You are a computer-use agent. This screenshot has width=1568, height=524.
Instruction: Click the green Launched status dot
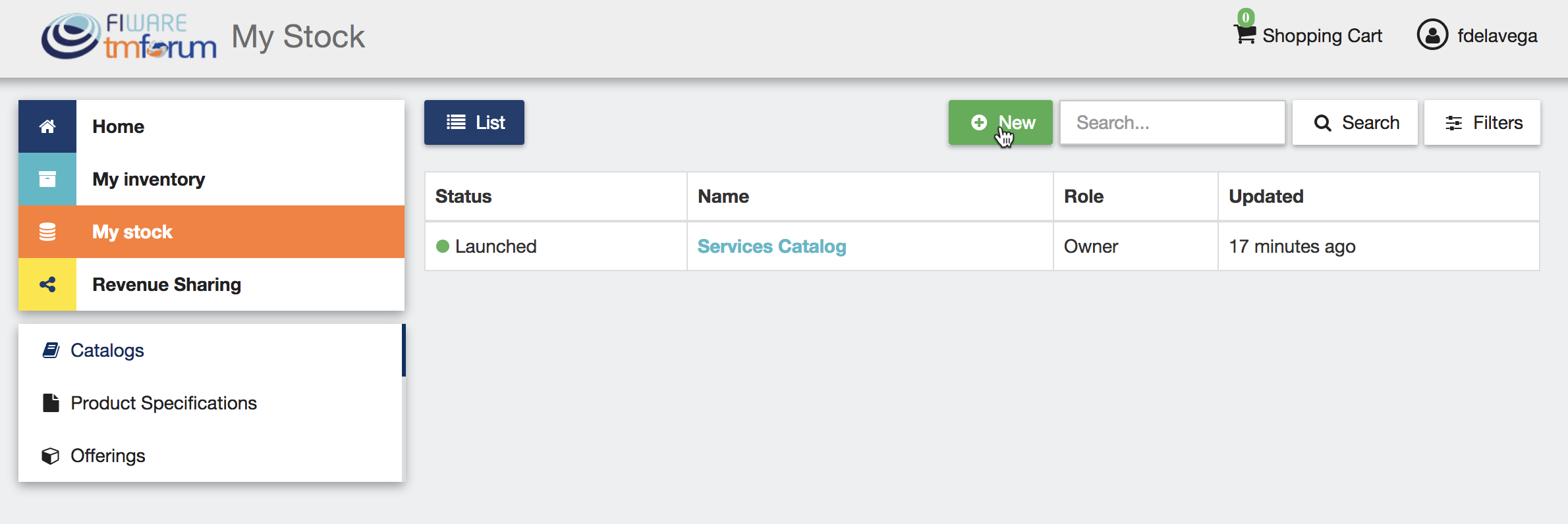tap(443, 246)
